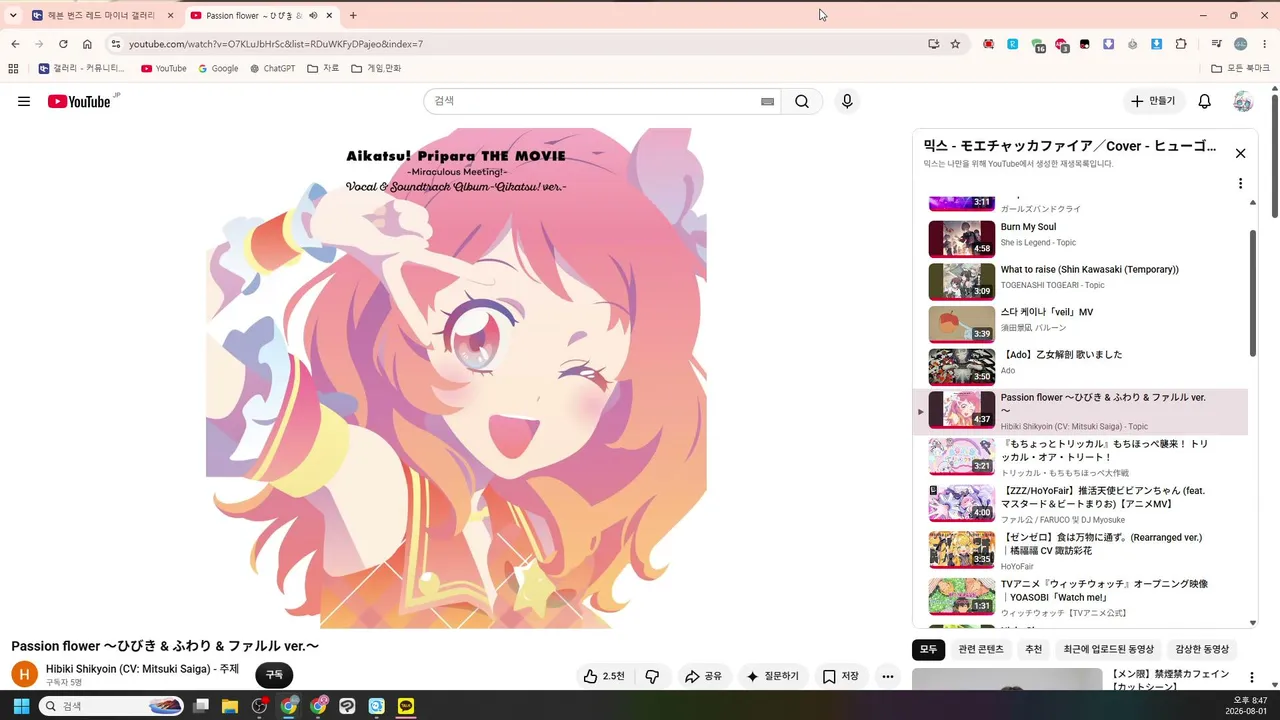
Task: Open the apps grid in bookmarks bar
Action: click(13, 68)
